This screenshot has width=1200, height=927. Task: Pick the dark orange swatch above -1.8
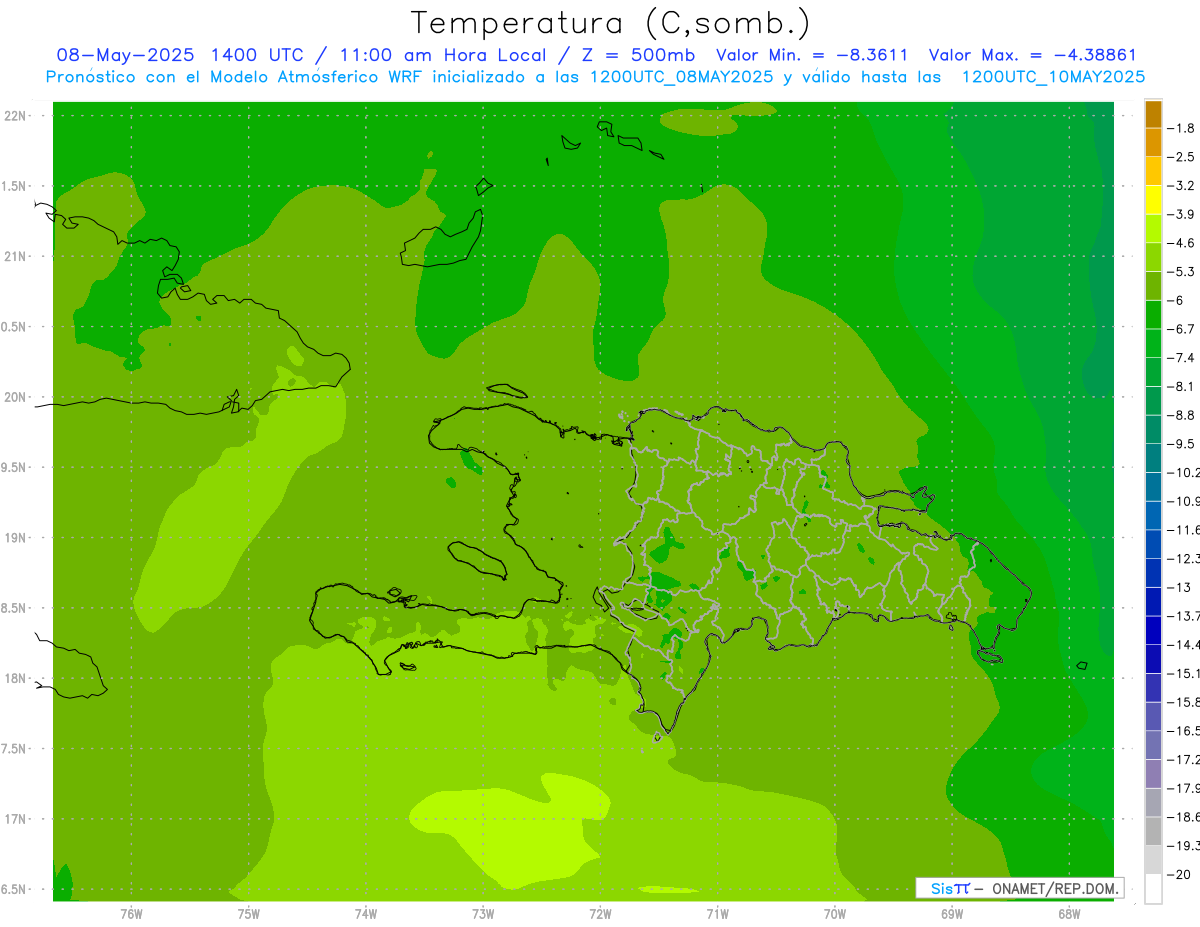point(1153,114)
